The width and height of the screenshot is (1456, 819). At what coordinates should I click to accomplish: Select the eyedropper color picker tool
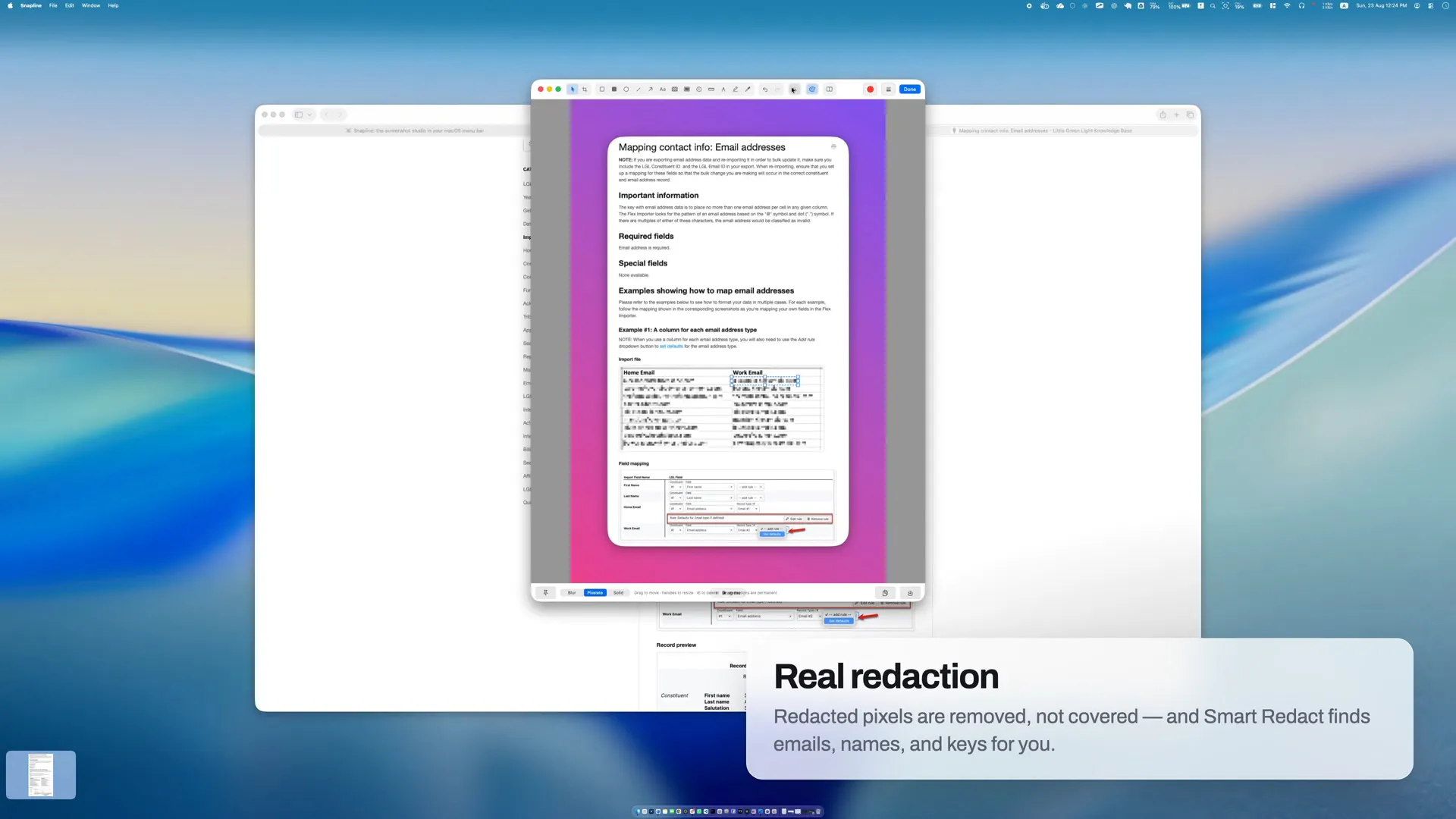[748, 89]
